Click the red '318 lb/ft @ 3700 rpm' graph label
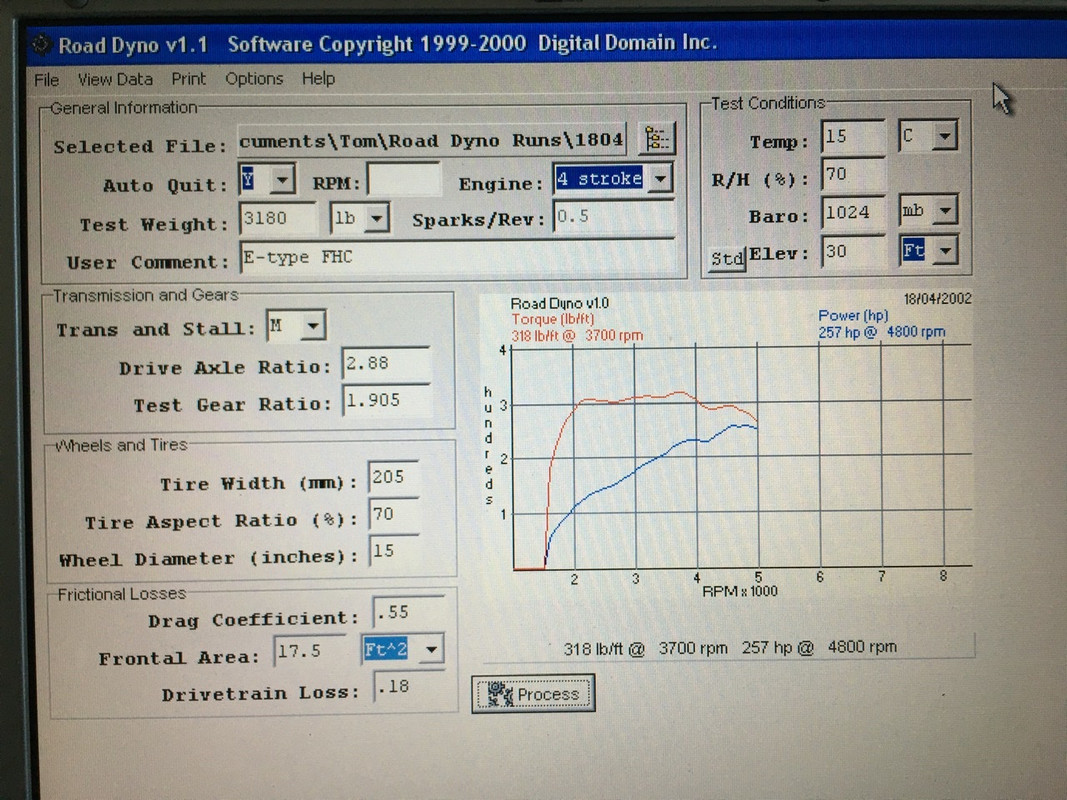1067x800 pixels. point(577,335)
